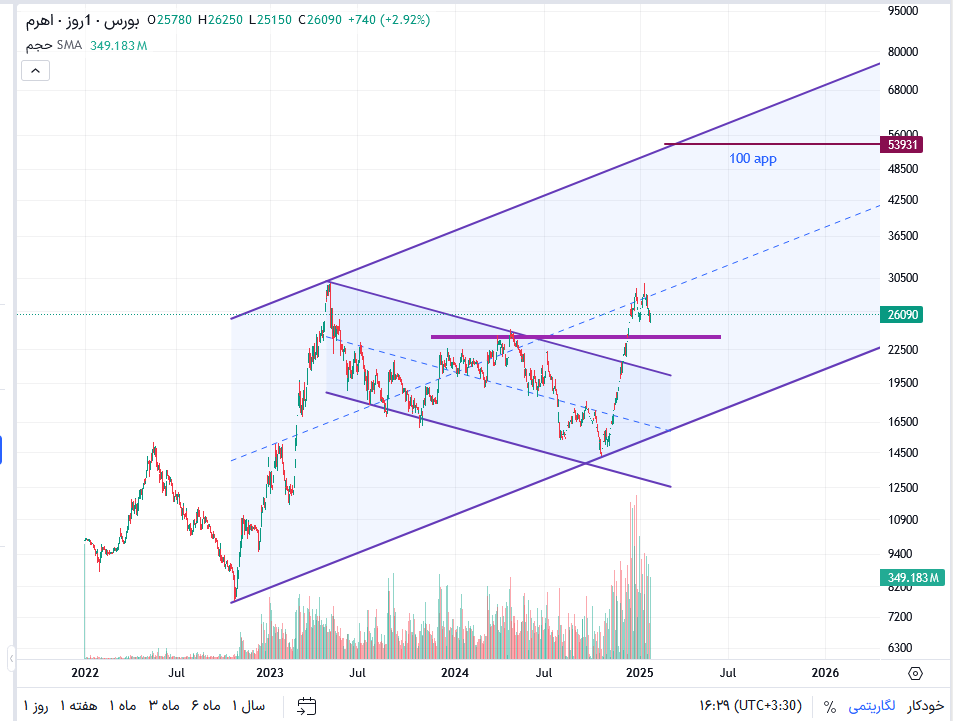Select the ۶ ماه time range

(205, 706)
